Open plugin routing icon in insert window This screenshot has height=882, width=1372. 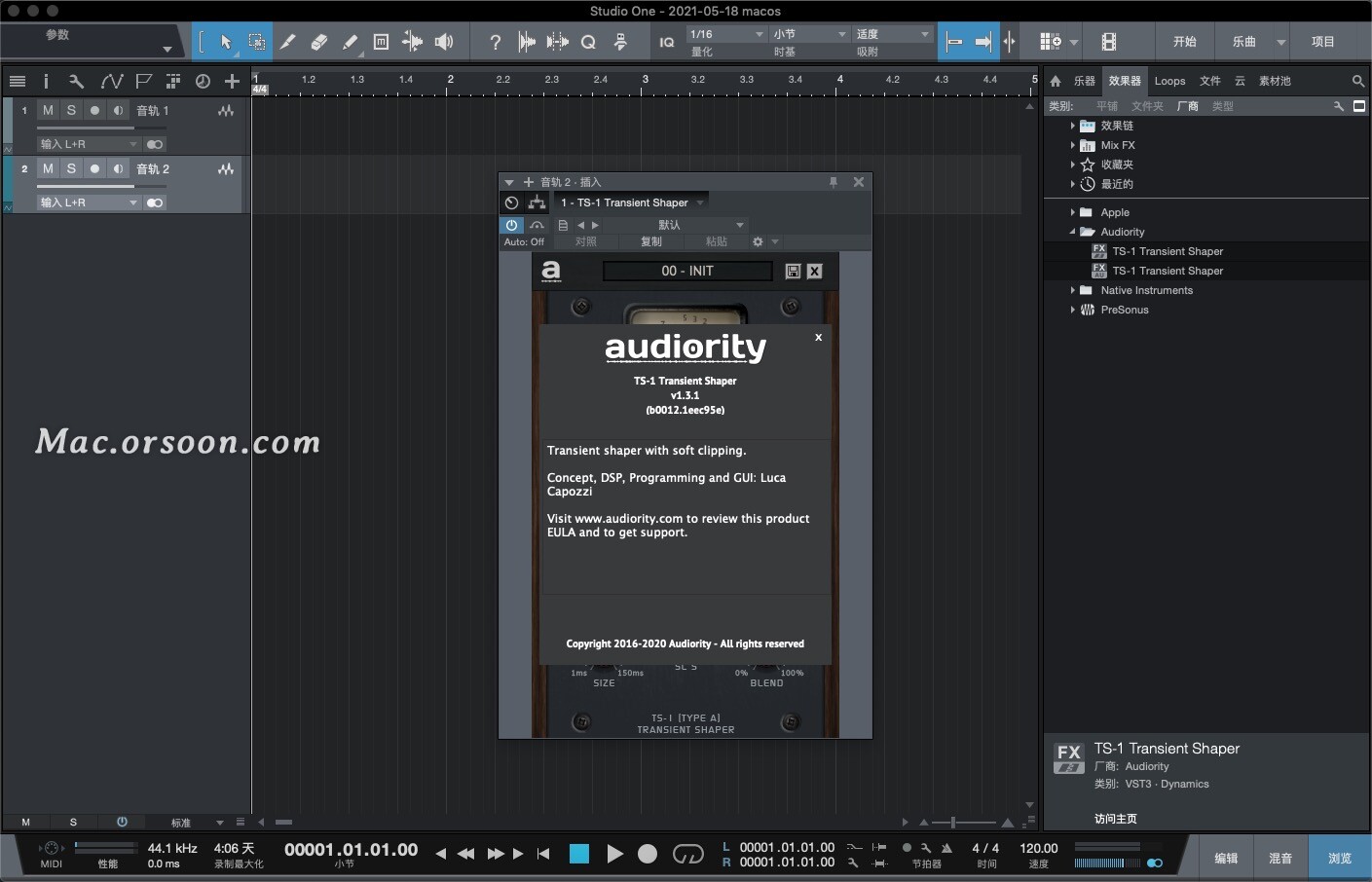[x=537, y=202]
